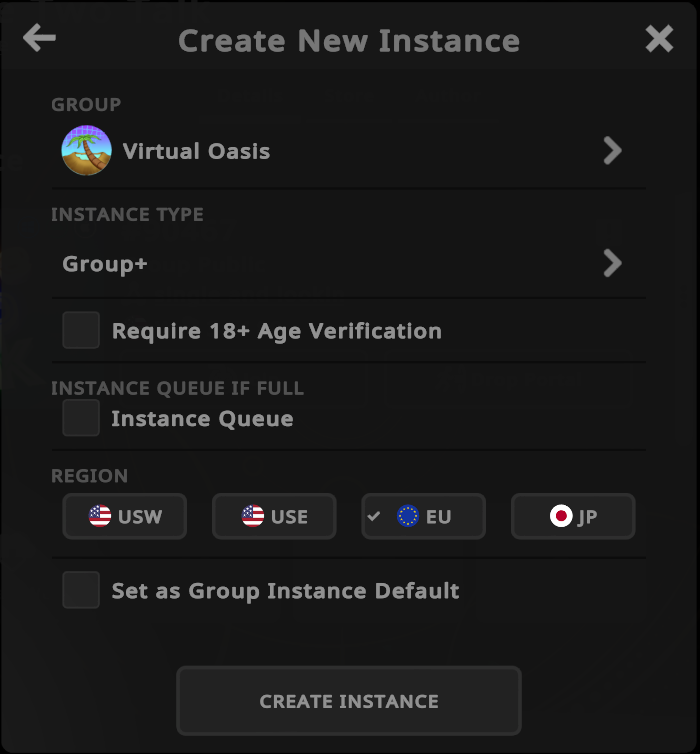This screenshot has width=700, height=754.
Task: Click the Virtual Oasis group name
Action: 196,152
